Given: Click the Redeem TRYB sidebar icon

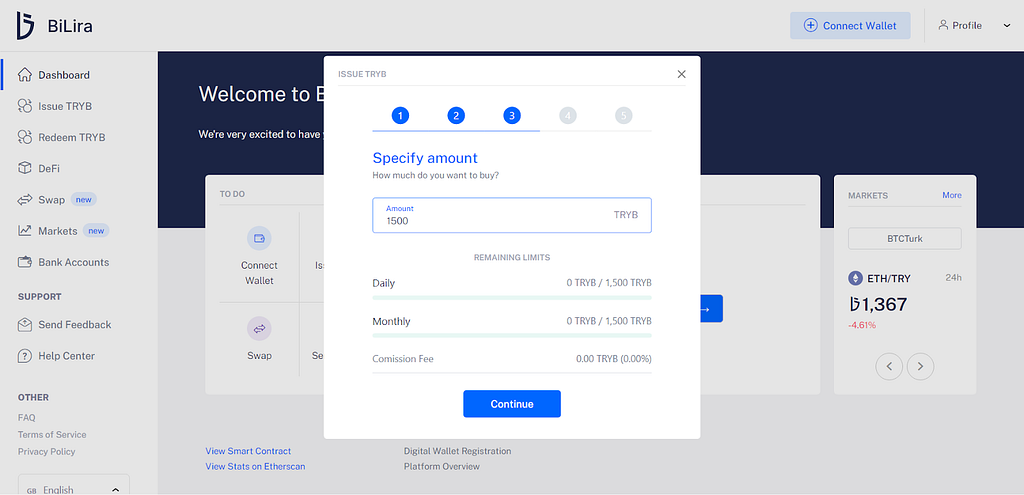Looking at the screenshot, I should (25, 137).
